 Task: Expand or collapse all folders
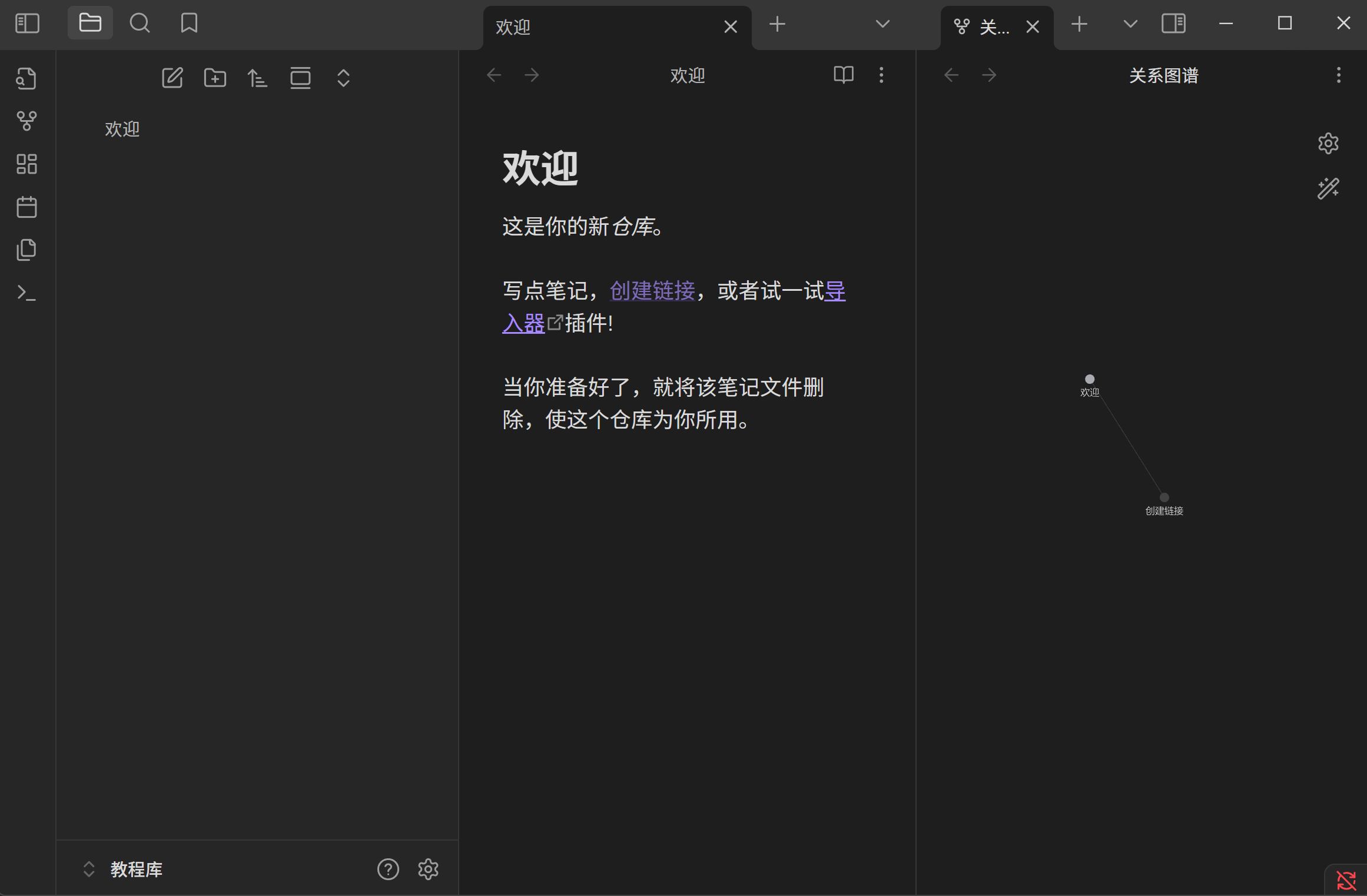[x=343, y=78]
